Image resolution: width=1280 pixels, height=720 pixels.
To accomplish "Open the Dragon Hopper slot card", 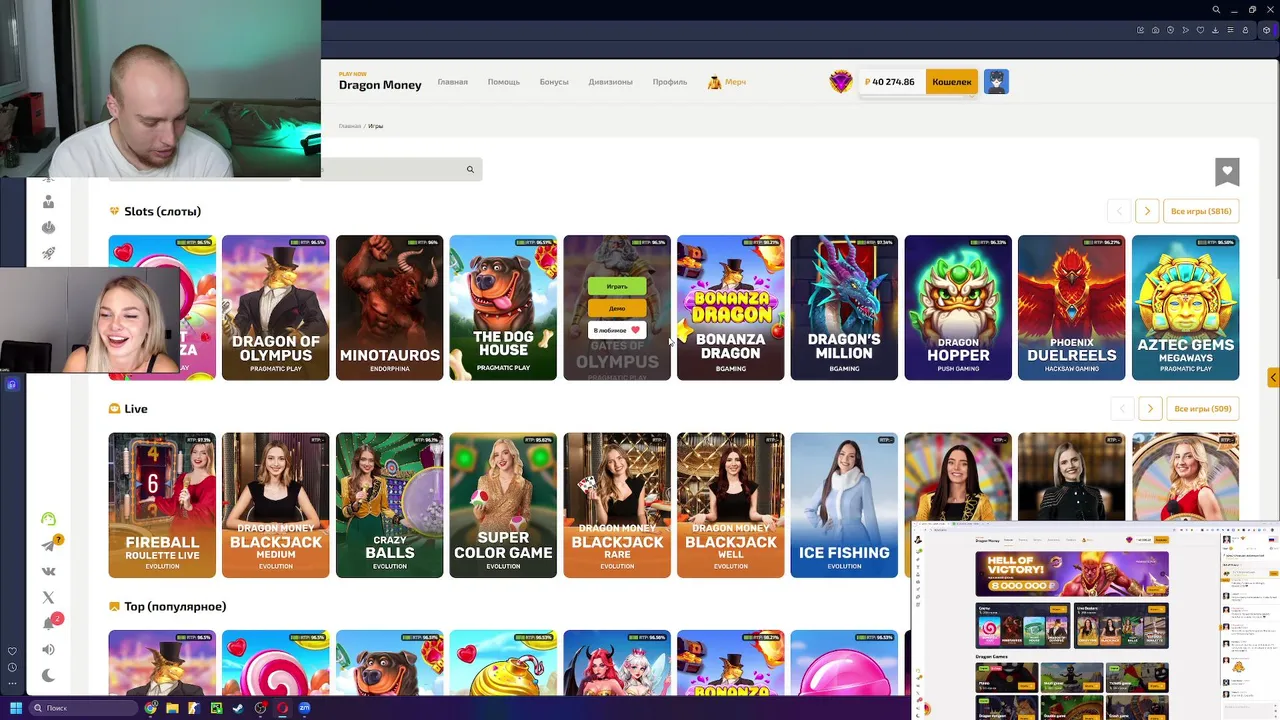I will coord(958,308).
